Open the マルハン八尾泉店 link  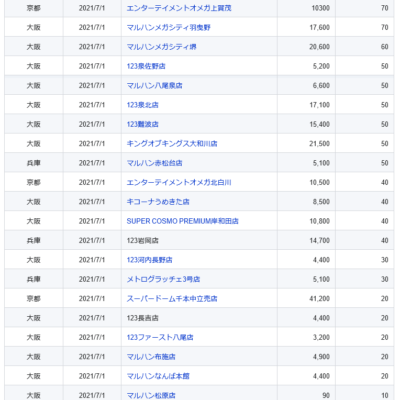point(154,85)
